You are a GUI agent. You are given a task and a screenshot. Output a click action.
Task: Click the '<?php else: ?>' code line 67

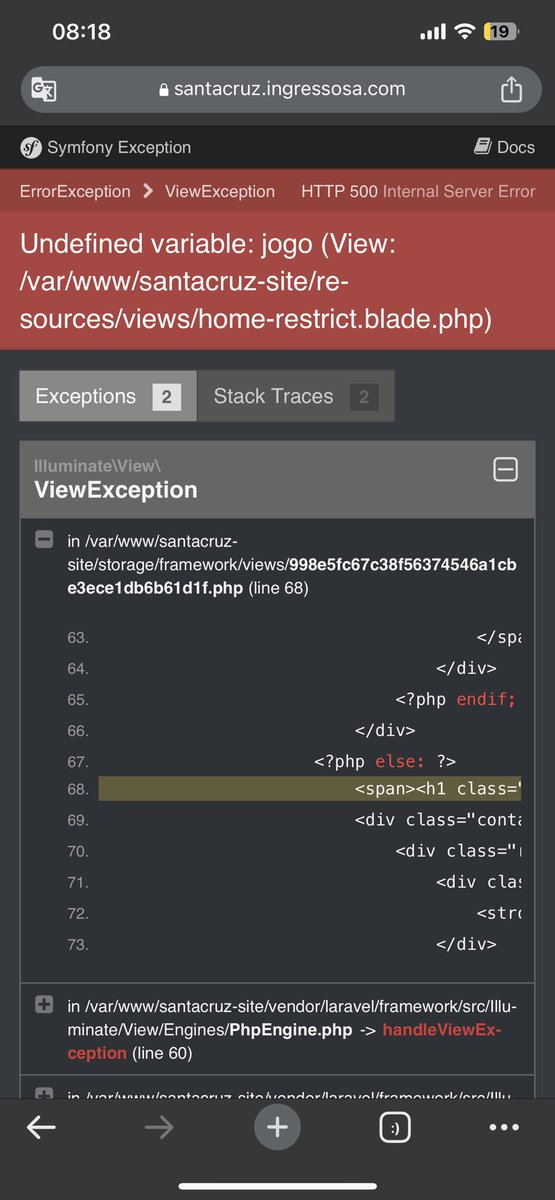(385, 761)
